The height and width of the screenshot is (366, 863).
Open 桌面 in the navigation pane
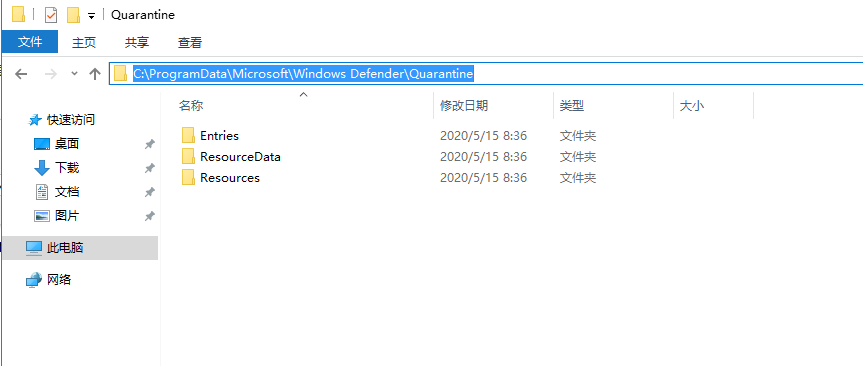pos(67,144)
